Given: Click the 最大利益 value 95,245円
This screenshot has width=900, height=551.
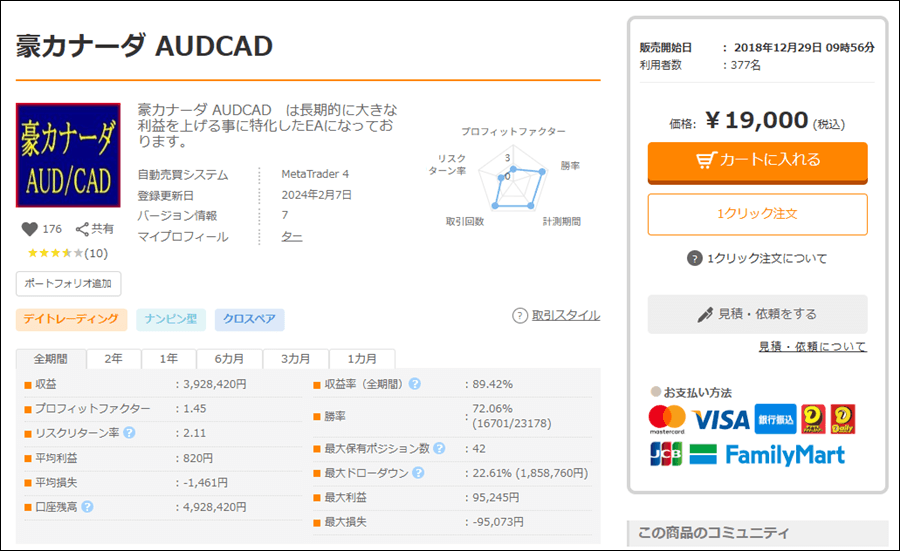Looking at the screenshot, I should tap(495, 498).
